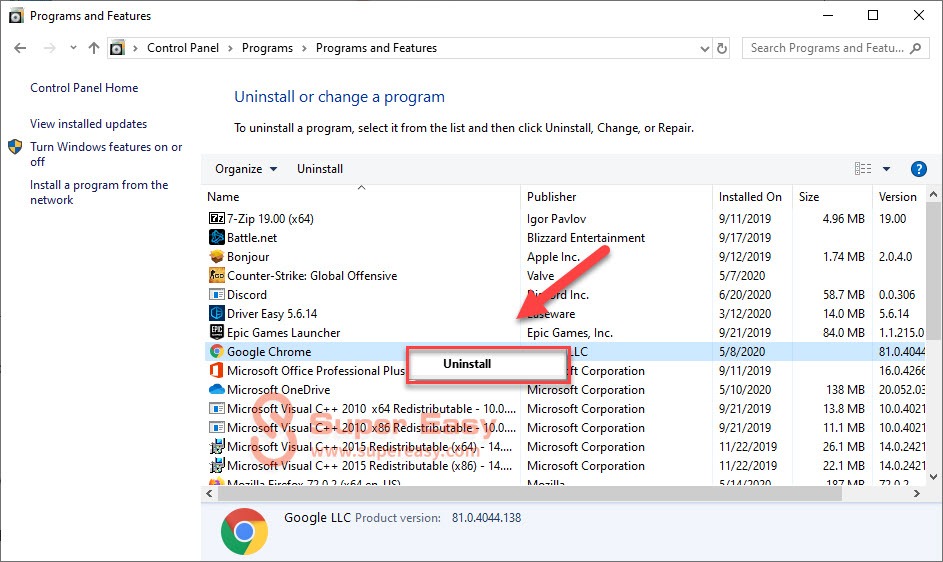The width and height of the screenshot is (943, 562).
Task: Expand the chevron after Programs breadcrumb
Action: [x=304, y=48]
